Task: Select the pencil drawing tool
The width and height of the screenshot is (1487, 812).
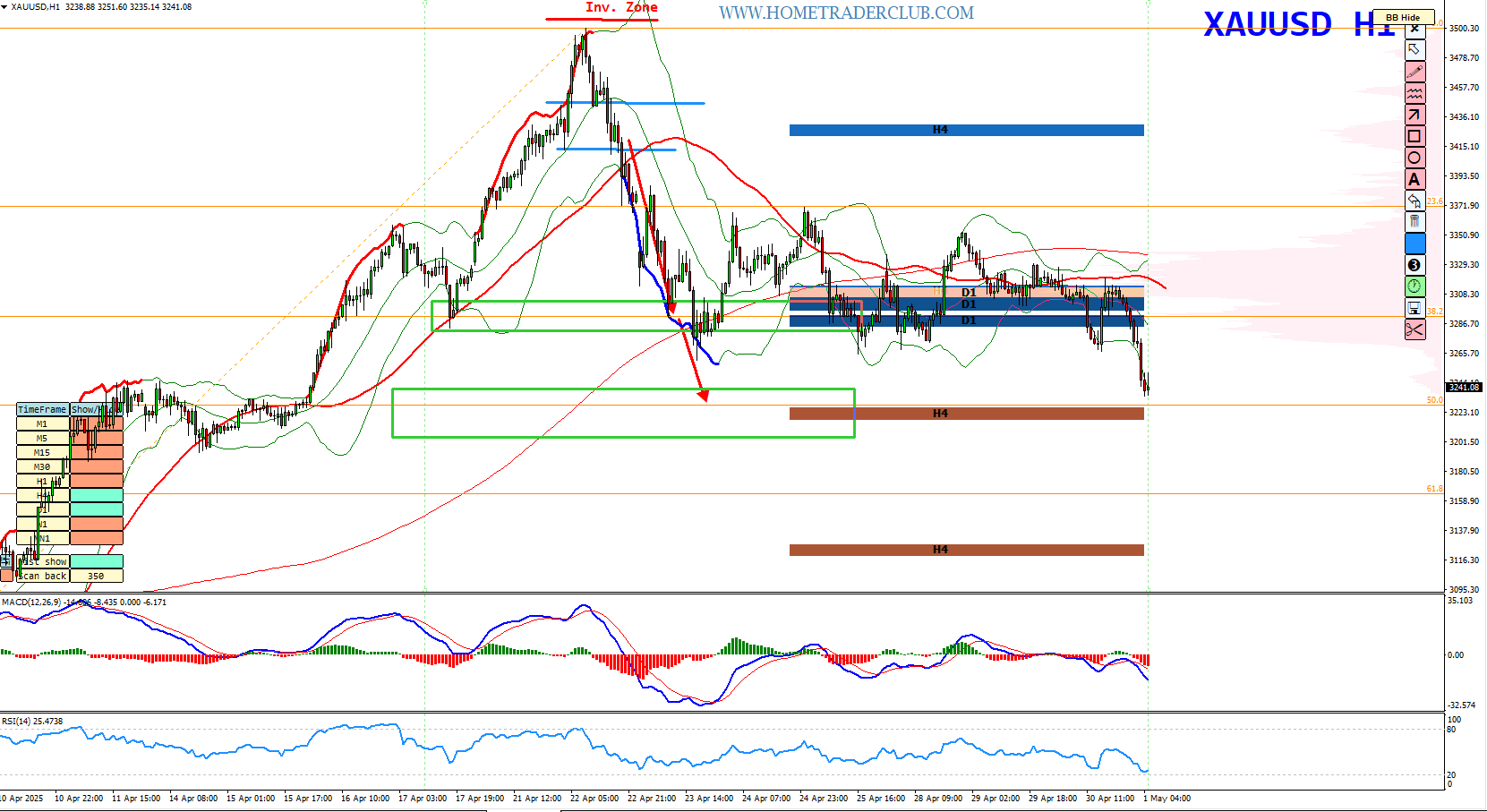Action: 1414,72
